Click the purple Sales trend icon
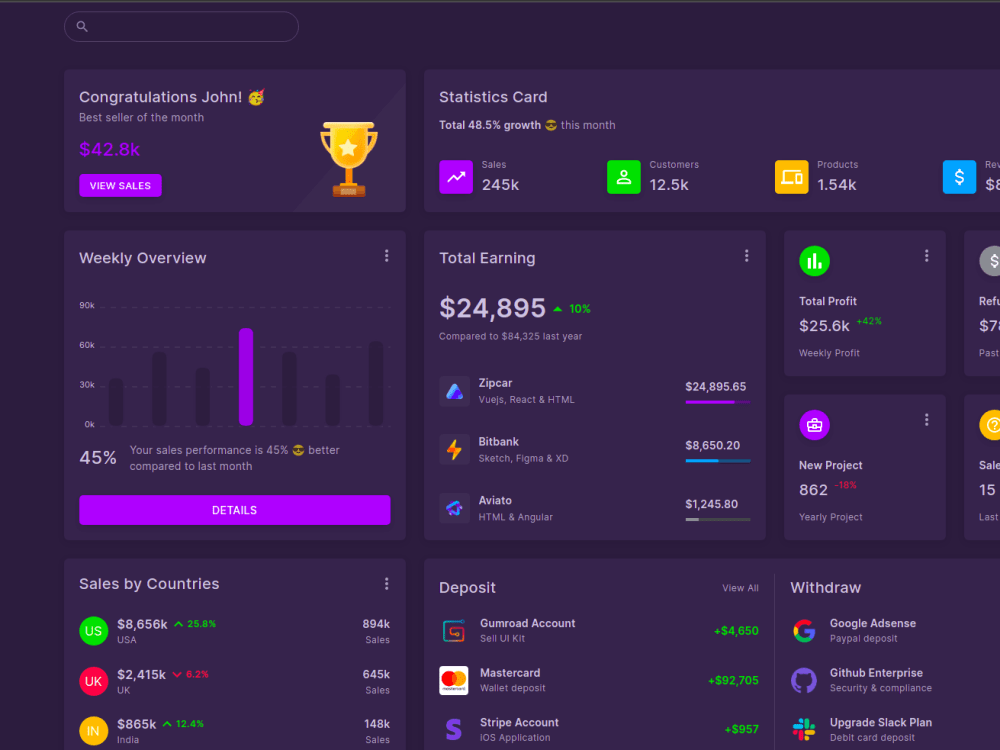Image resolution: width=1000 pixels, height=750 pixels. point(456,177)
